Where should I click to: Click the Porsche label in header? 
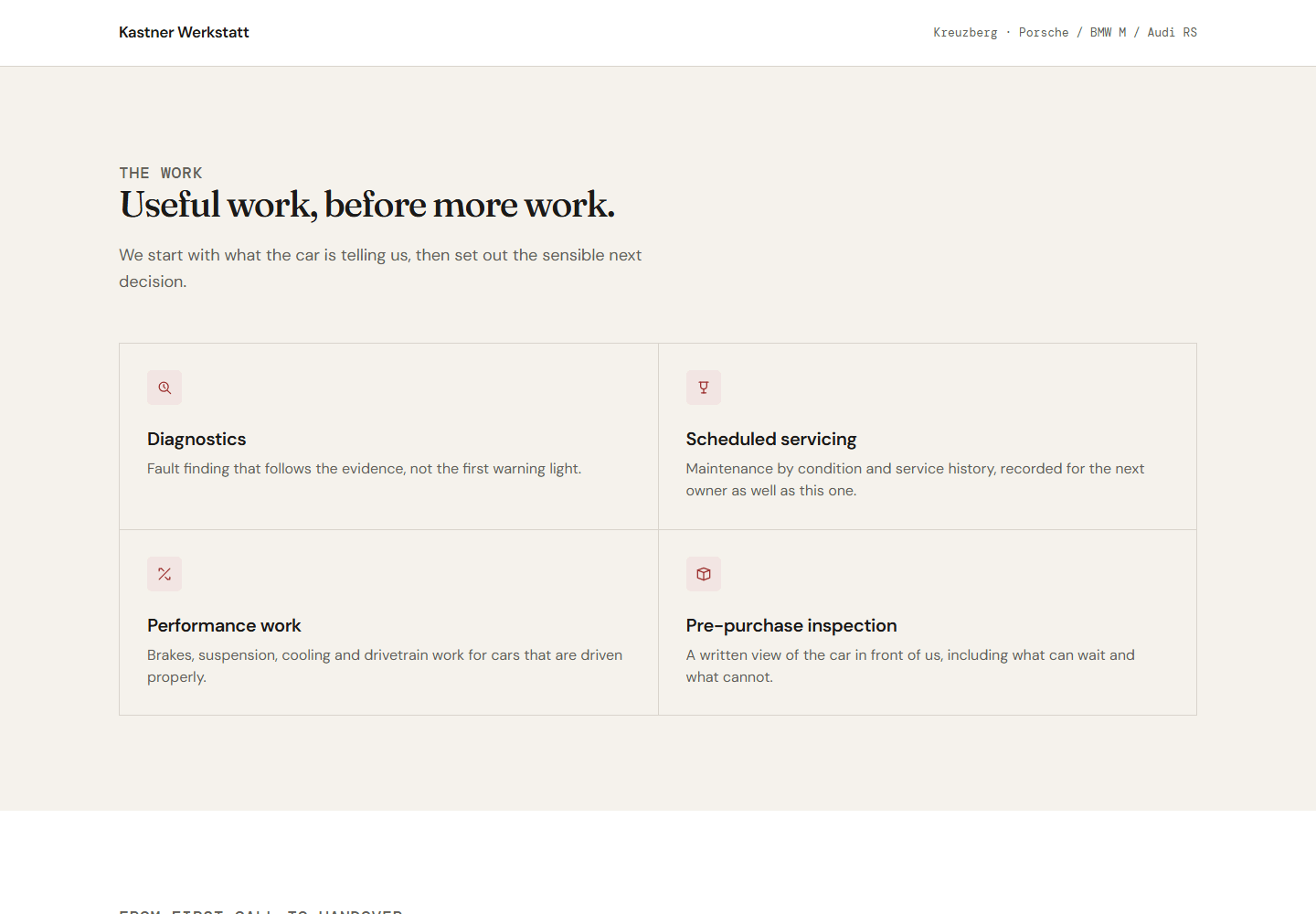pos(1044,32)
